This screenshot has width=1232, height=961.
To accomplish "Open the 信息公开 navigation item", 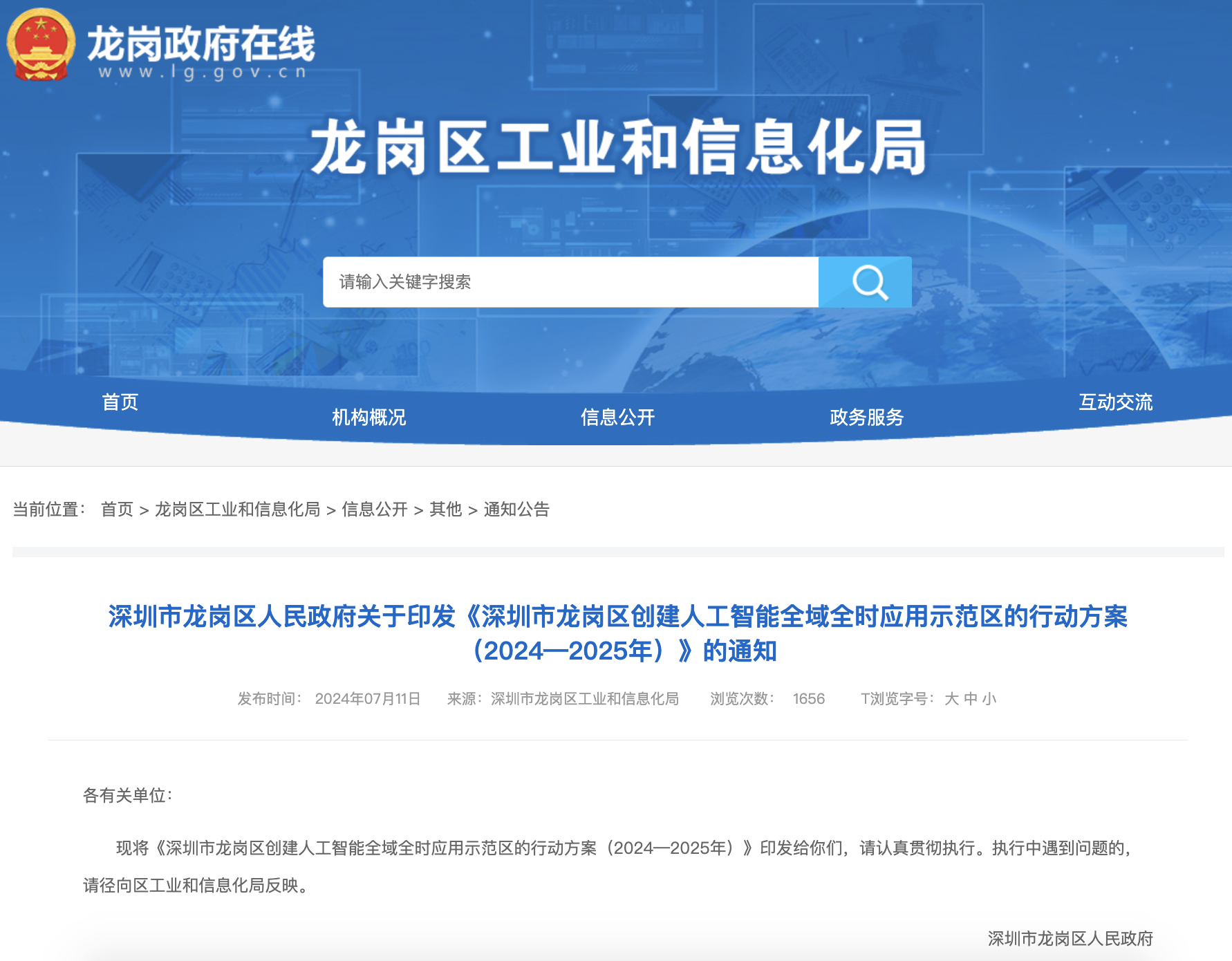I will coord(618,417).
